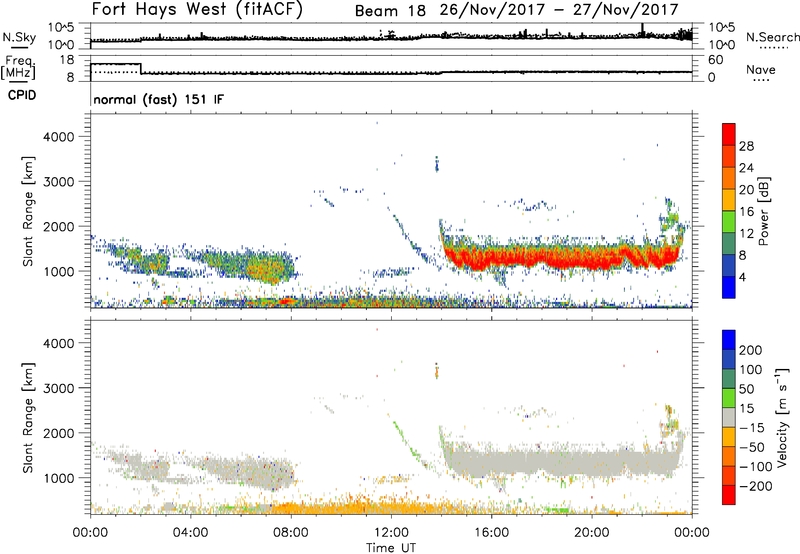Click the '4' label on the power colorbar
This screenshot has width=800, height=554.
[x=742, y=277]
